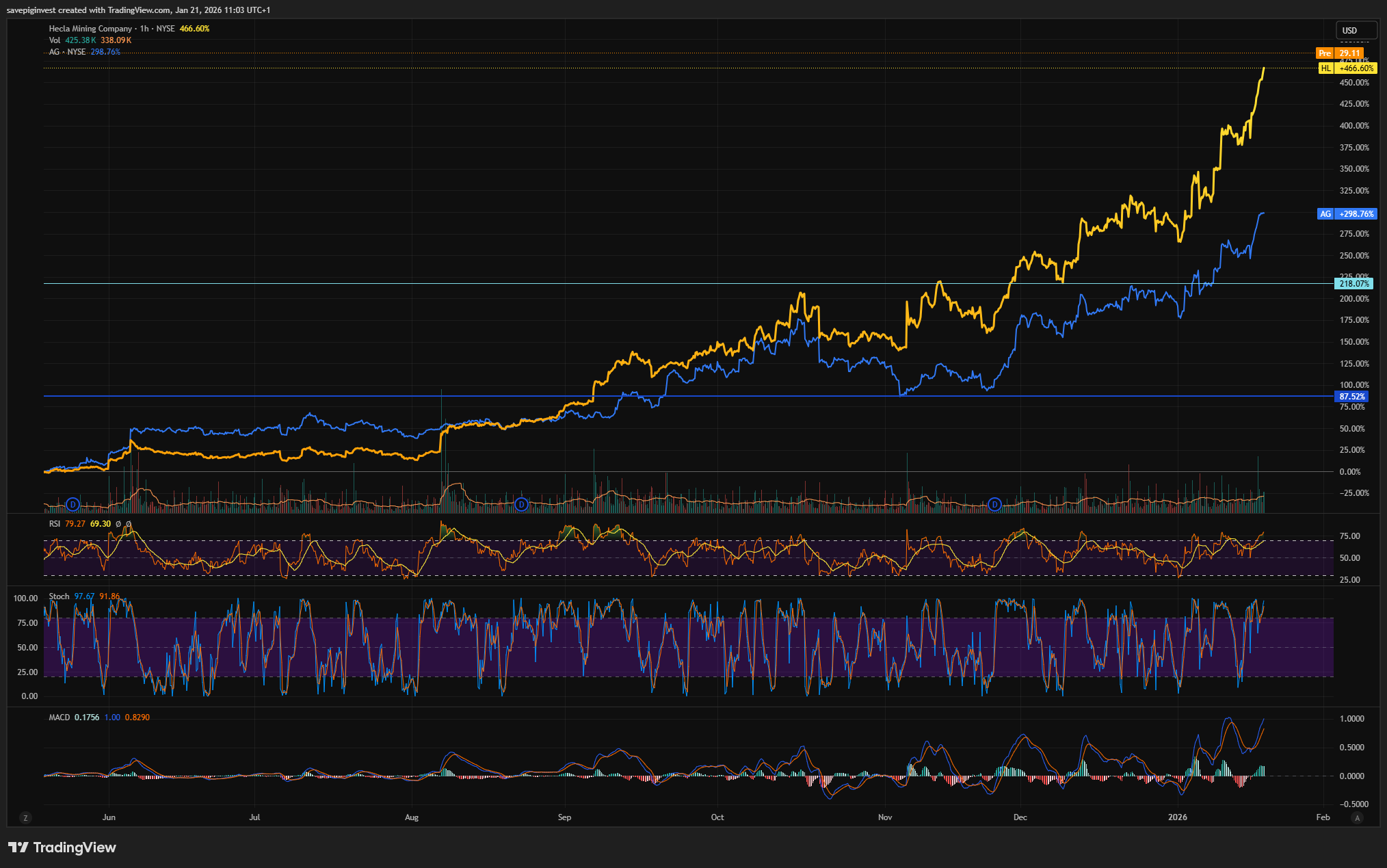
Task: Click the AG · NYSE comparison legend
Action: (x=67, y=52)
